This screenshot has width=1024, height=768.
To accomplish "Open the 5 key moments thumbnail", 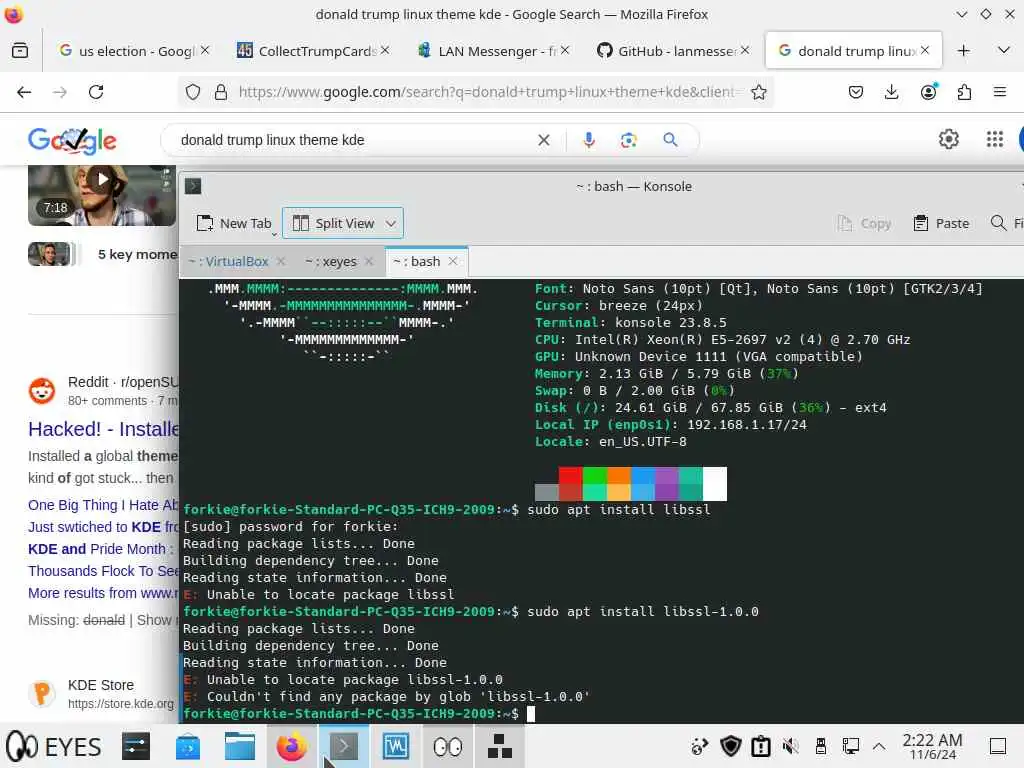I will pos(50,254).
